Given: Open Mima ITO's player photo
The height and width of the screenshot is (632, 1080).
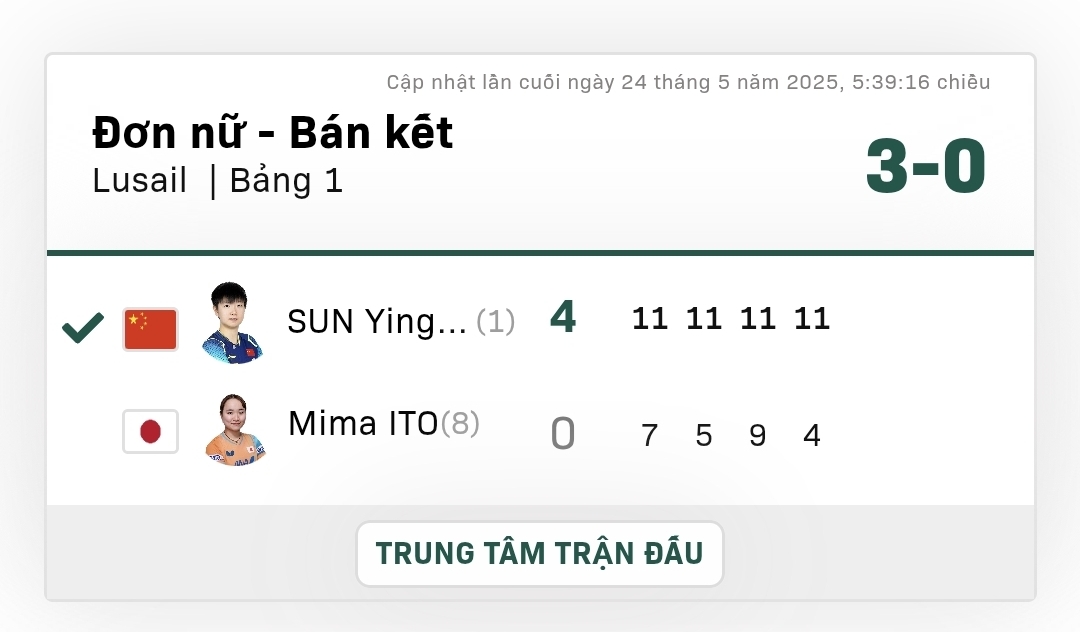Looking at the screenshot, I should (235, 430).
